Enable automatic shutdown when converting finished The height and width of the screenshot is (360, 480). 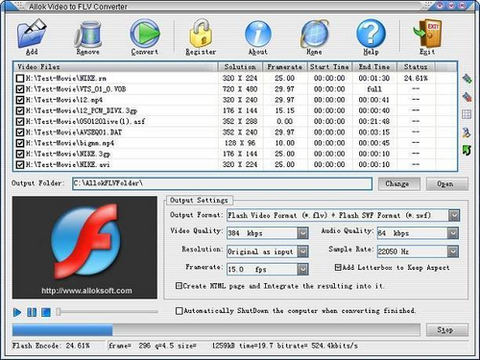179,311
